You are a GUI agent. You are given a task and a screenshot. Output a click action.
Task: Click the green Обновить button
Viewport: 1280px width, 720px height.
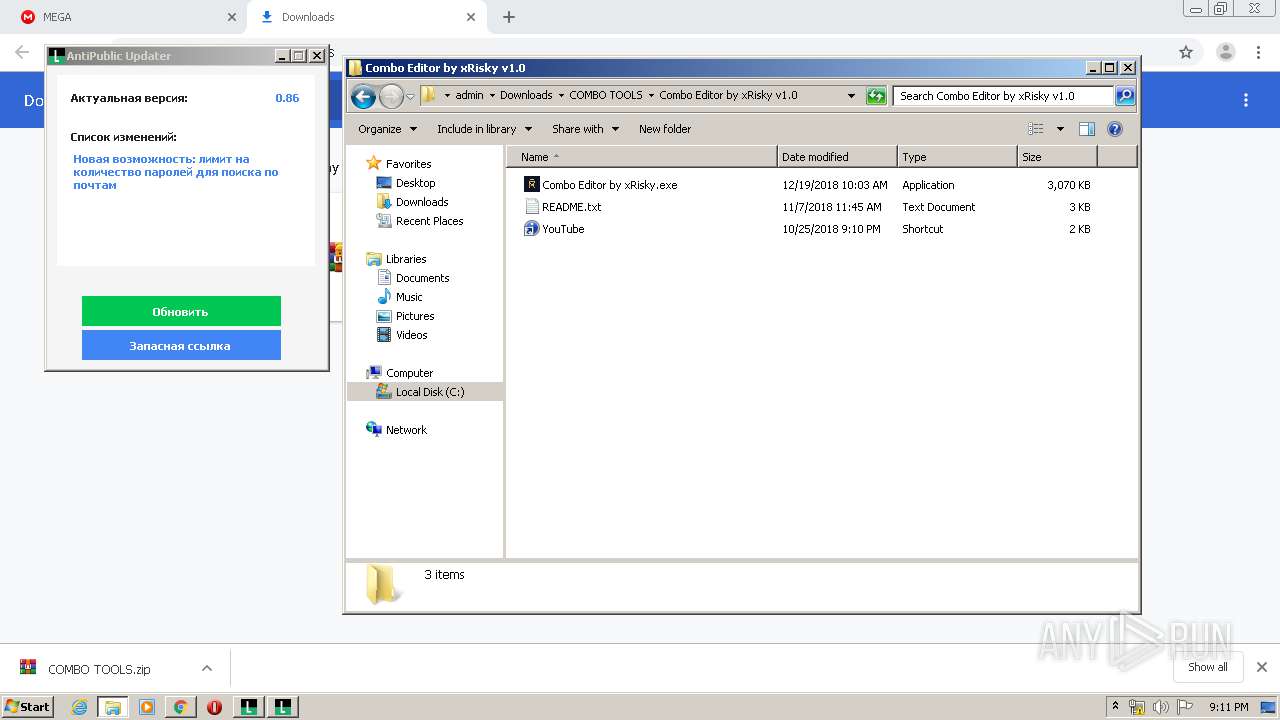coord(181,311)
